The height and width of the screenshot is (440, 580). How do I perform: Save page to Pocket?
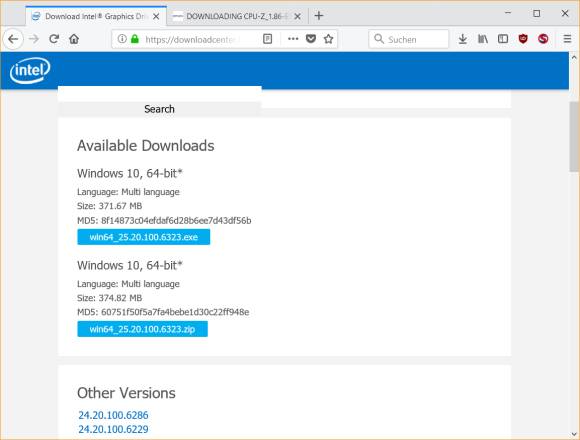311,39
